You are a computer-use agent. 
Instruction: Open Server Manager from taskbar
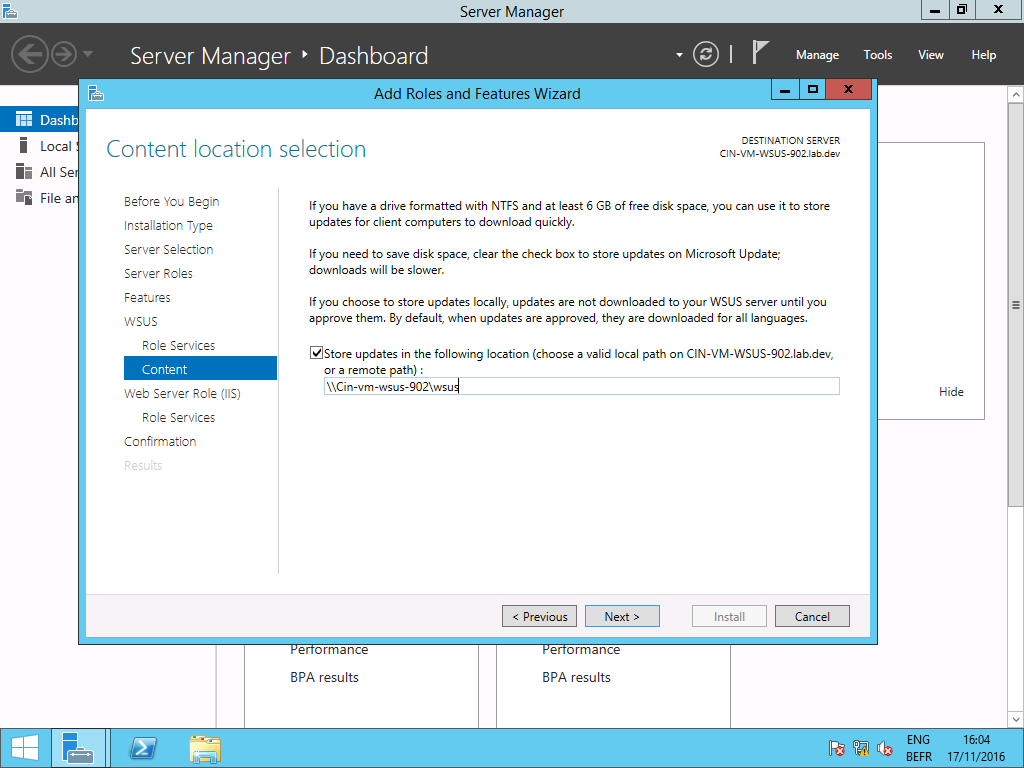[x=78, y=748]
